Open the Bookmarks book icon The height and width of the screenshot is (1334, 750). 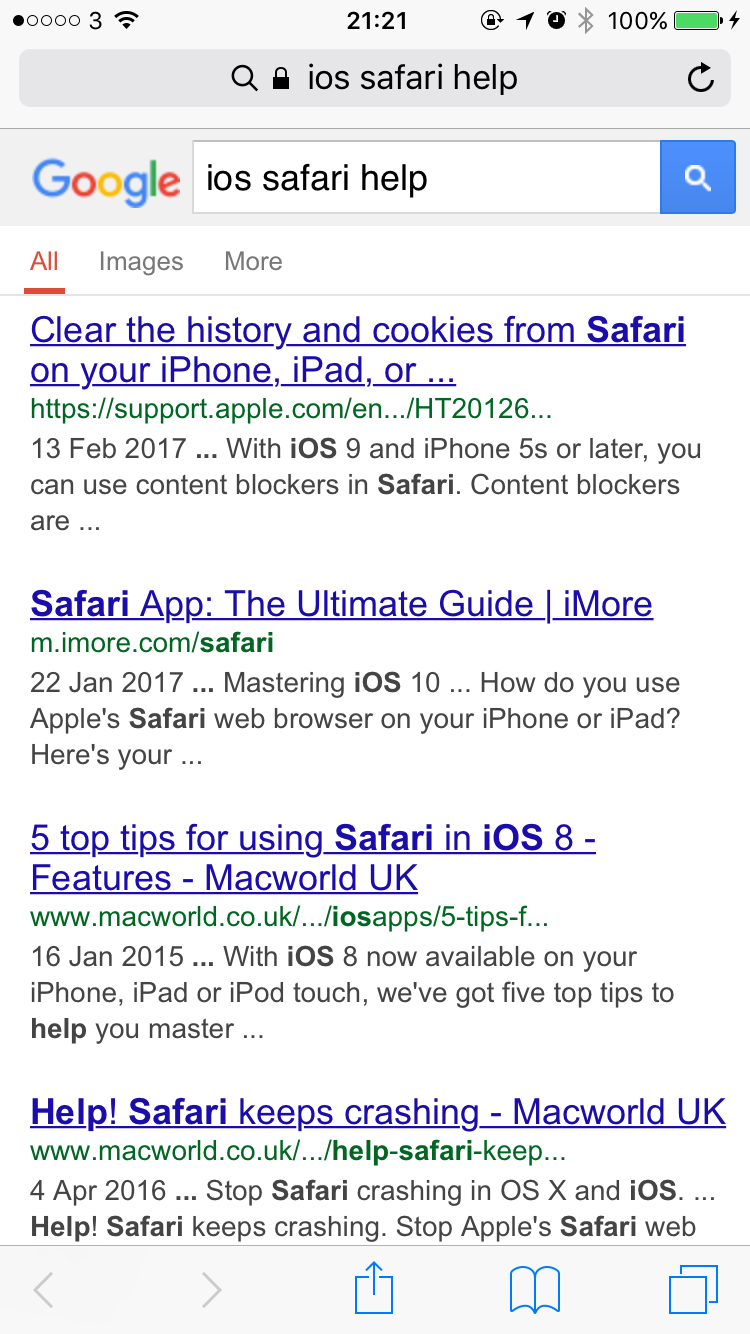coord(534,1290)
